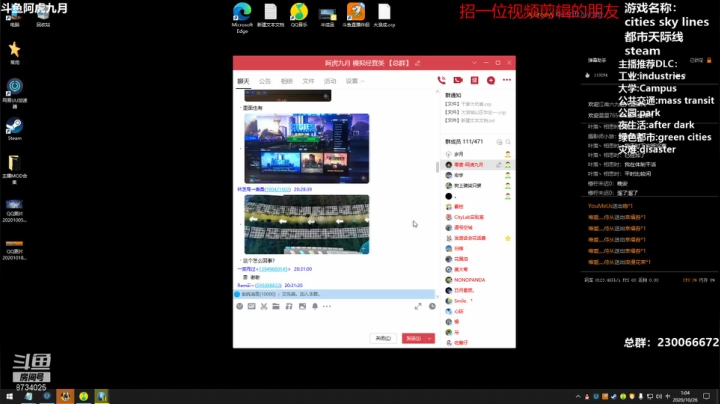720x404 pixels.
Task: Click the red add-members chat icon
Action: tap(491, 80)
